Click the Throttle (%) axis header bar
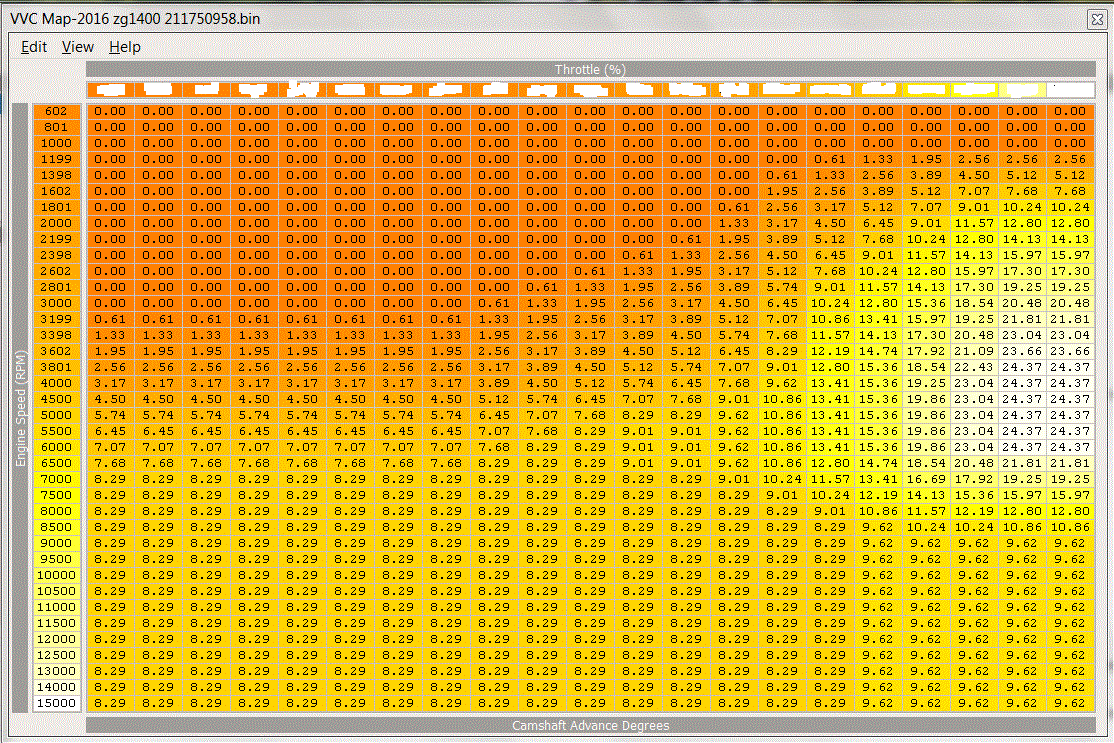 tap(590, 69)
